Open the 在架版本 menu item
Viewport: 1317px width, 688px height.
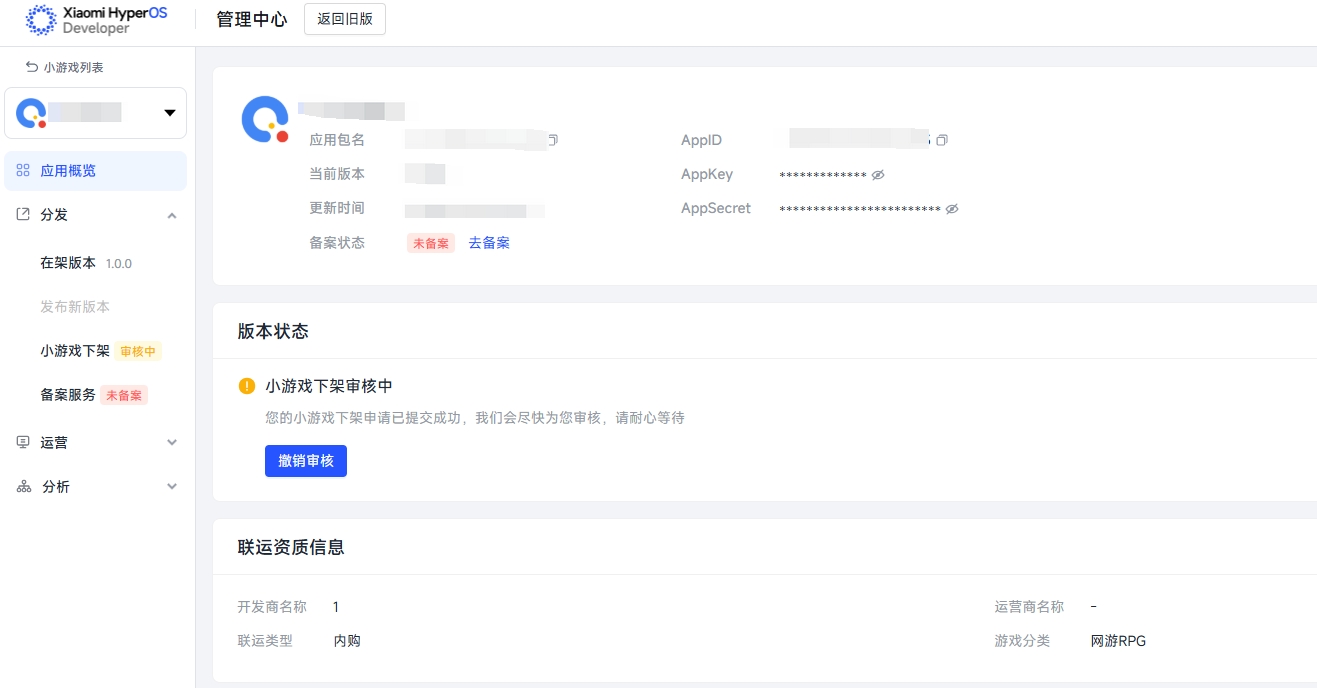tap(68, 263)
